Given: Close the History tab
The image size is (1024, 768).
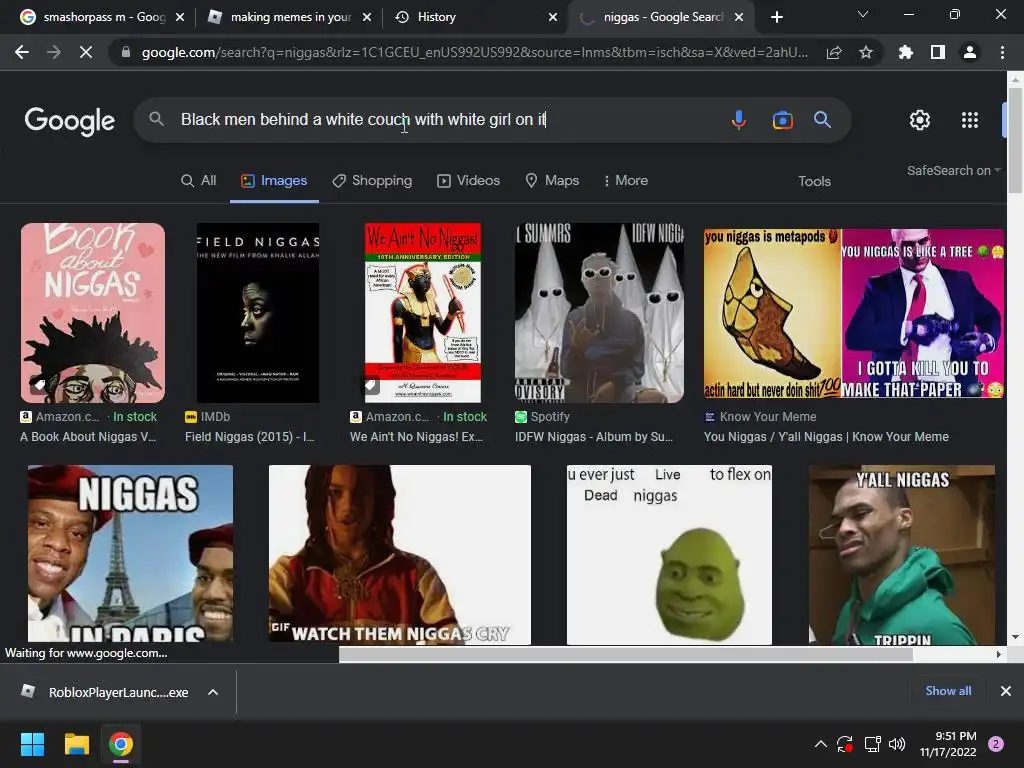Looking at the screenshot, I should [553, 17].
